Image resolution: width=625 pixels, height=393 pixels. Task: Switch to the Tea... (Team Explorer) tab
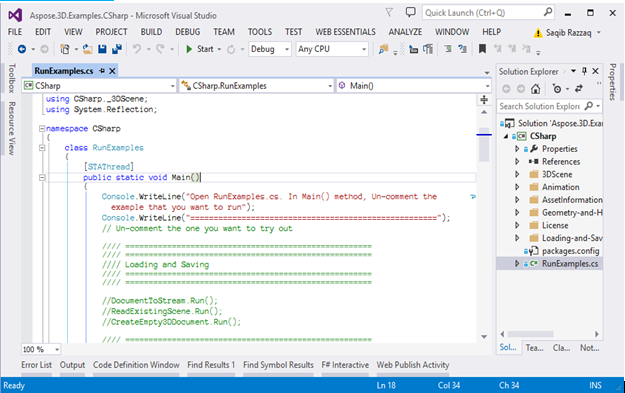(534, 348)
